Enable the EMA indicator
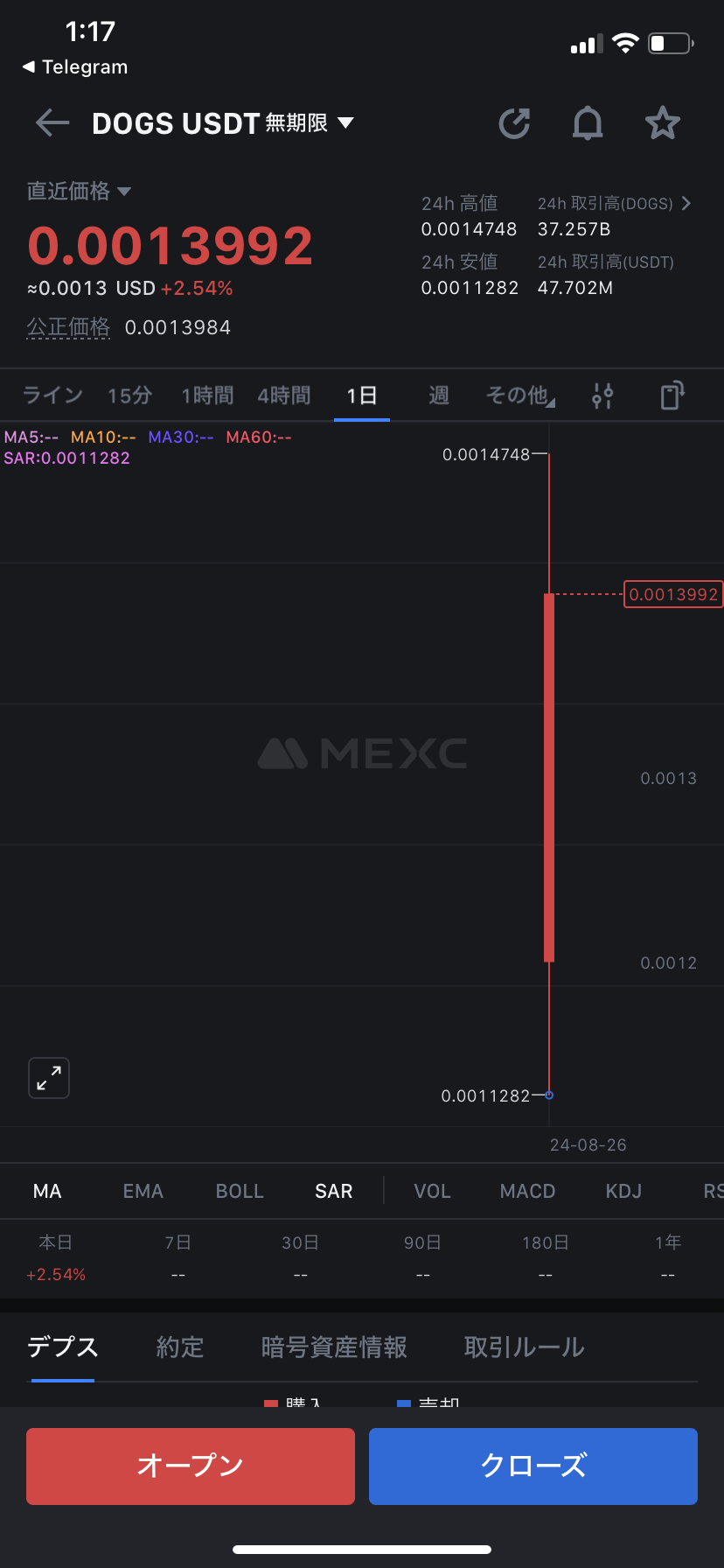This screenshot has height=1568, width=724. (143, 1191)
